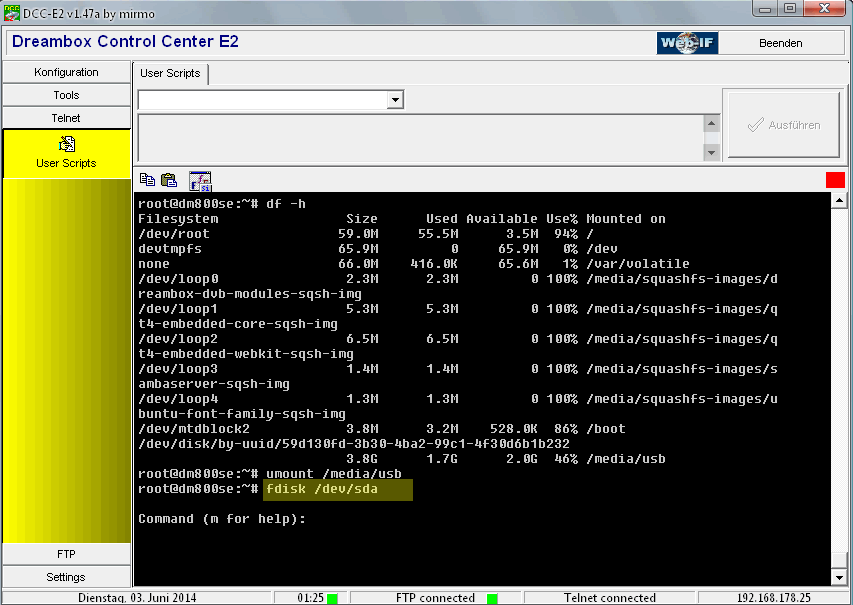Switch to the Telnet section
Screen dimensions: 853x605
coord(66,118)
